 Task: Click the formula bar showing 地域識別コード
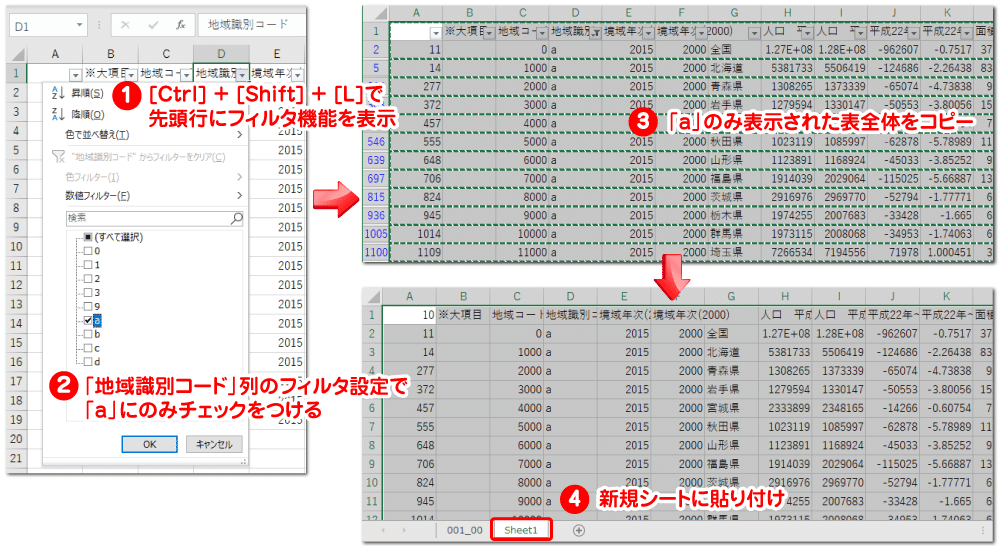(x=251, y=25)
